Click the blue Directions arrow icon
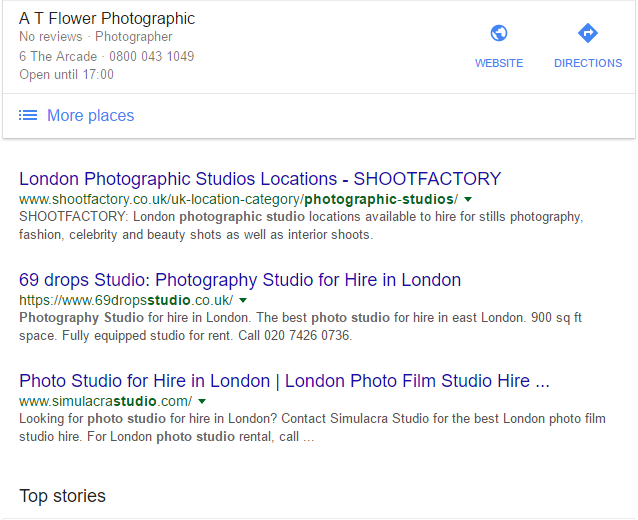 [588, 33]
